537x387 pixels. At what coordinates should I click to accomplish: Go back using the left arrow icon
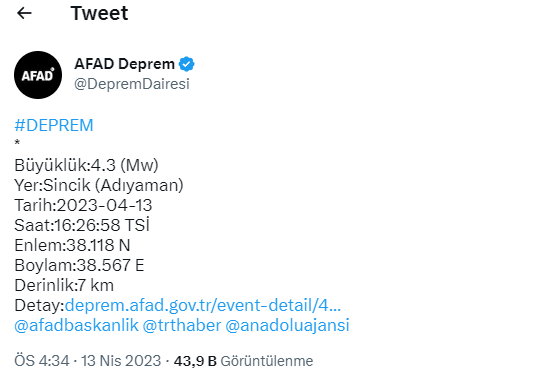coord(24,13)
